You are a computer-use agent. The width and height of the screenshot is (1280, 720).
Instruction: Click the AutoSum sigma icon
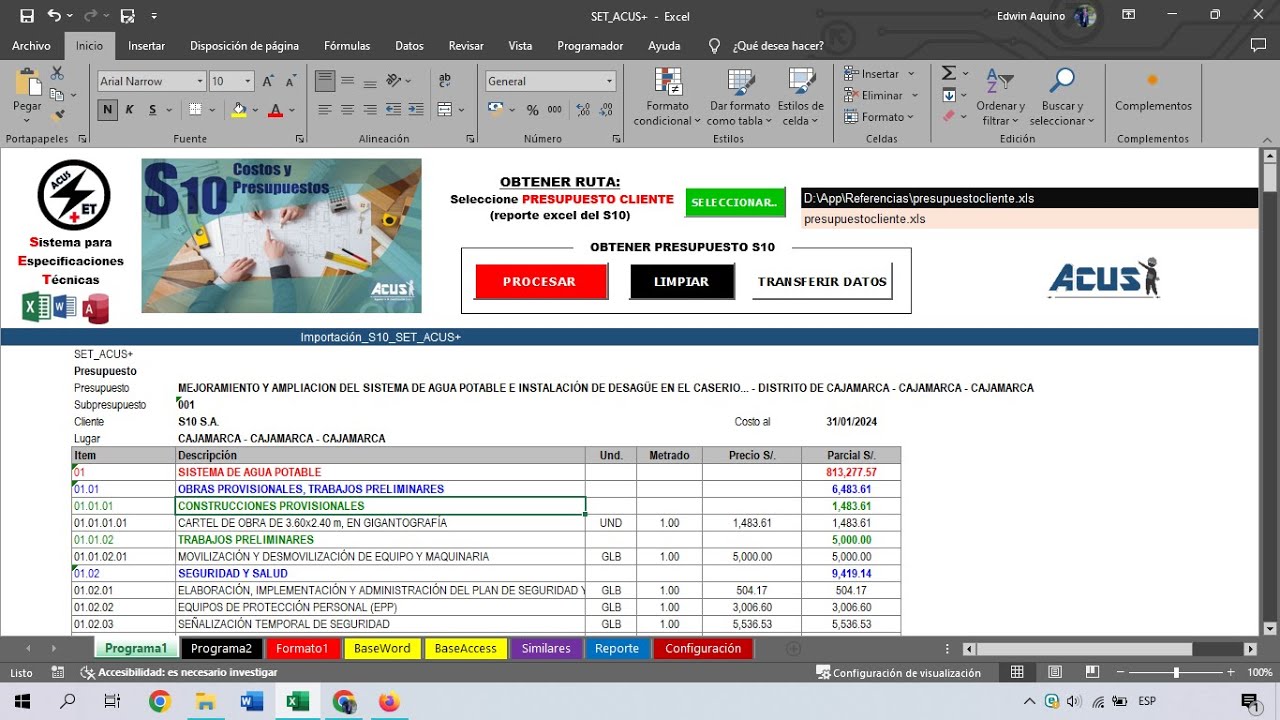949,73
